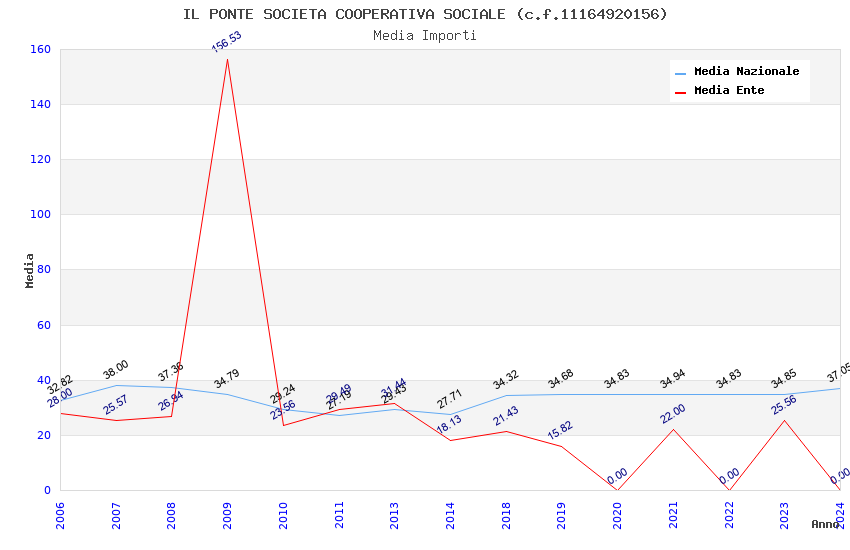Click the 27.71 value label
850x550 pixels.
pos(449,399)
